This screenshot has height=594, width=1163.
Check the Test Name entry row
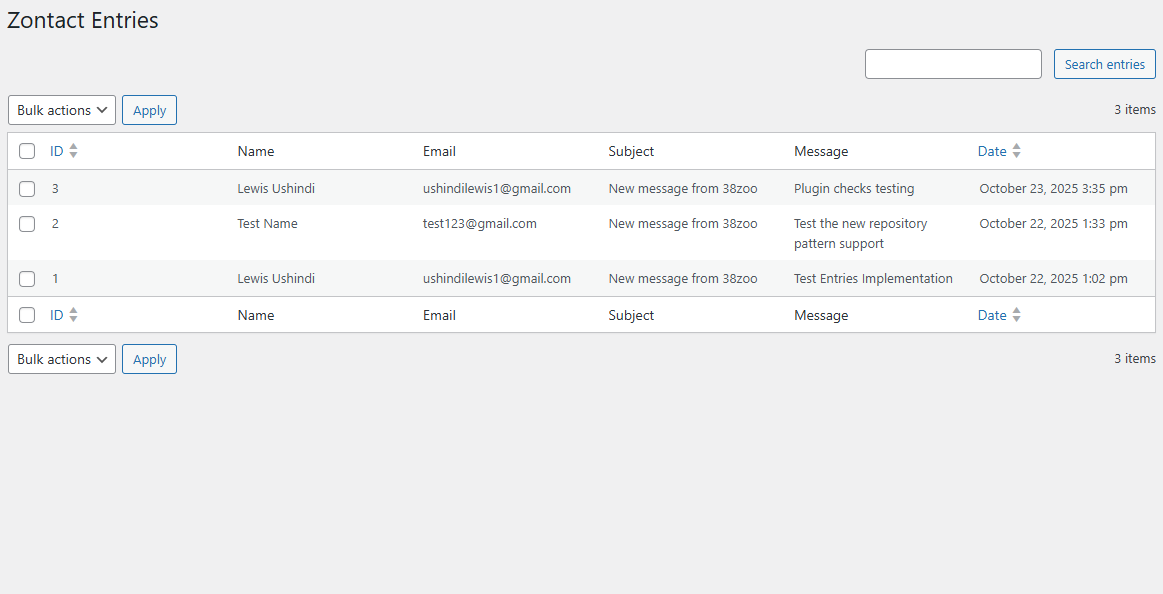point(27,223)
